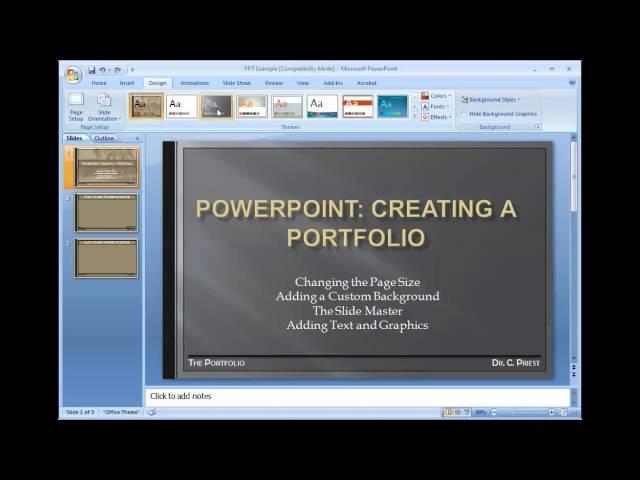Open the Slide Orientation dropdown
Viewport: 640px width, 480px height.
click(104, 107)
